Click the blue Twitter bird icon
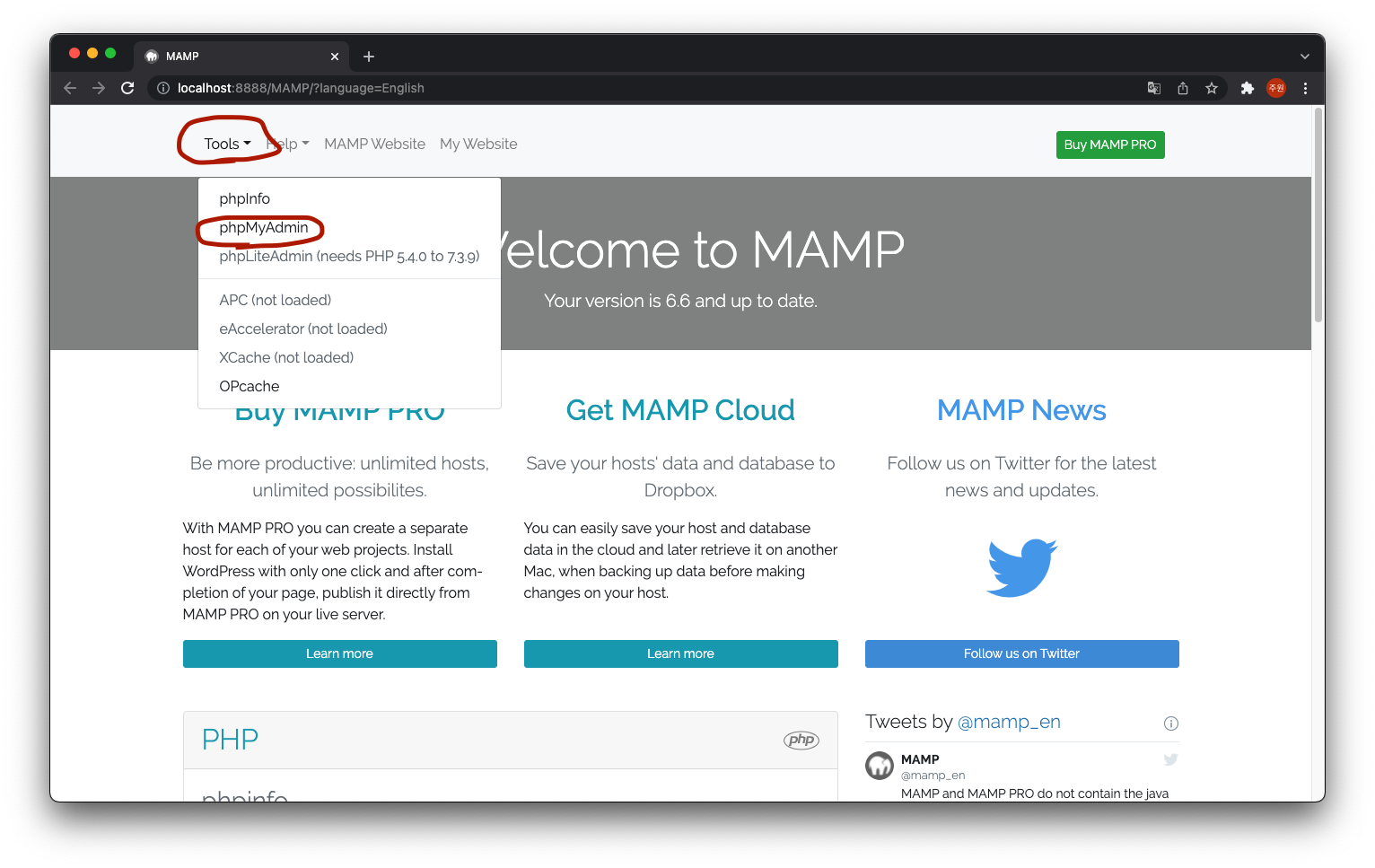Image resolution: width=1375 pixels, height=868 pixels. click(x=1021, y=567)
